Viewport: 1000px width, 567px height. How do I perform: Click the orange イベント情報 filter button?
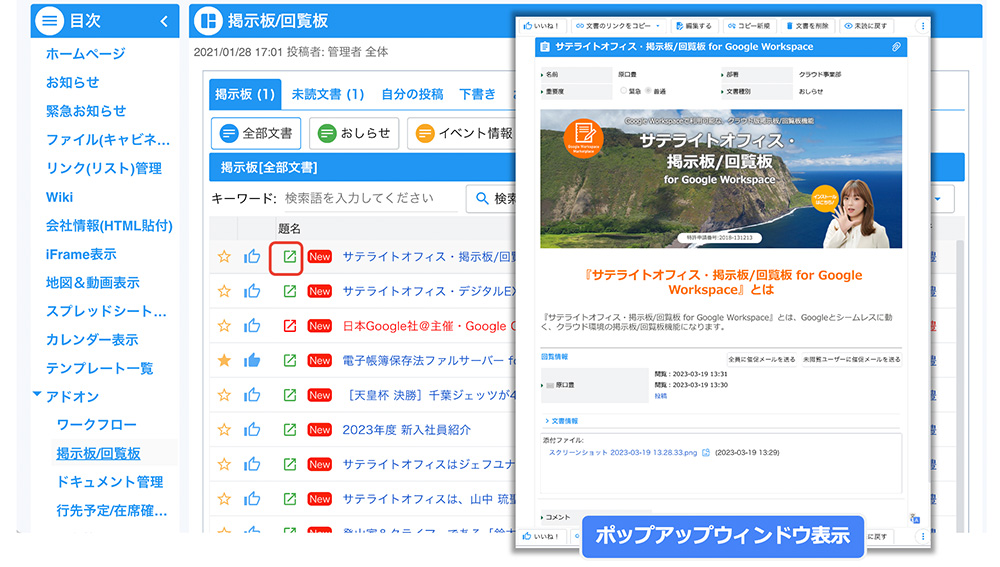click(462, 133)
